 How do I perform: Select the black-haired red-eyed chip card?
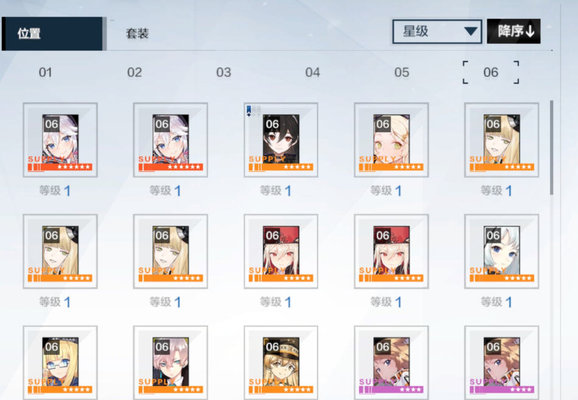pyautogui.click(x=281, y=140)
